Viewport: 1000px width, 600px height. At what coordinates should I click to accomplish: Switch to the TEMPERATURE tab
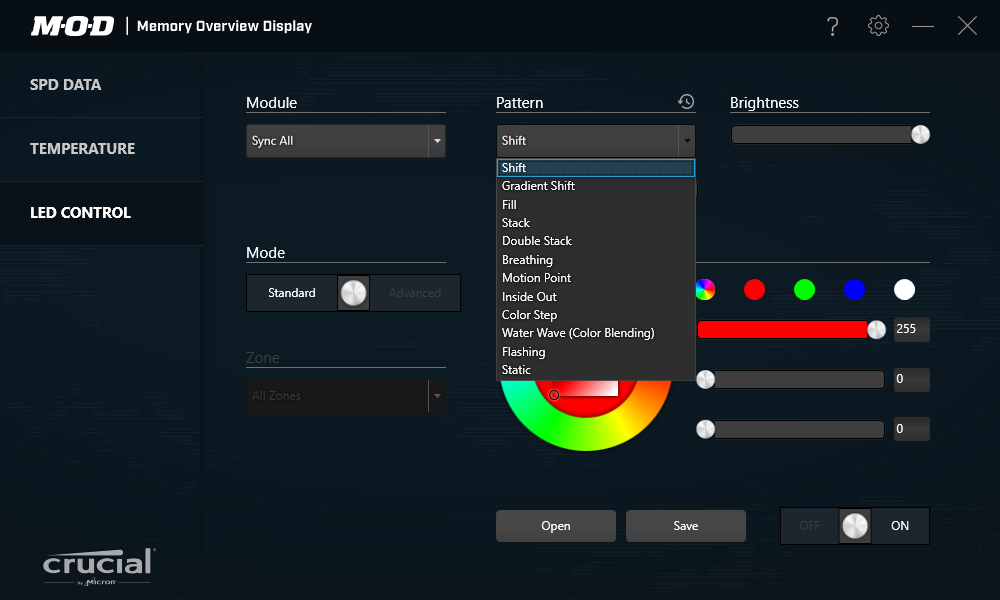pyautogui.click(x=82, y=149)
